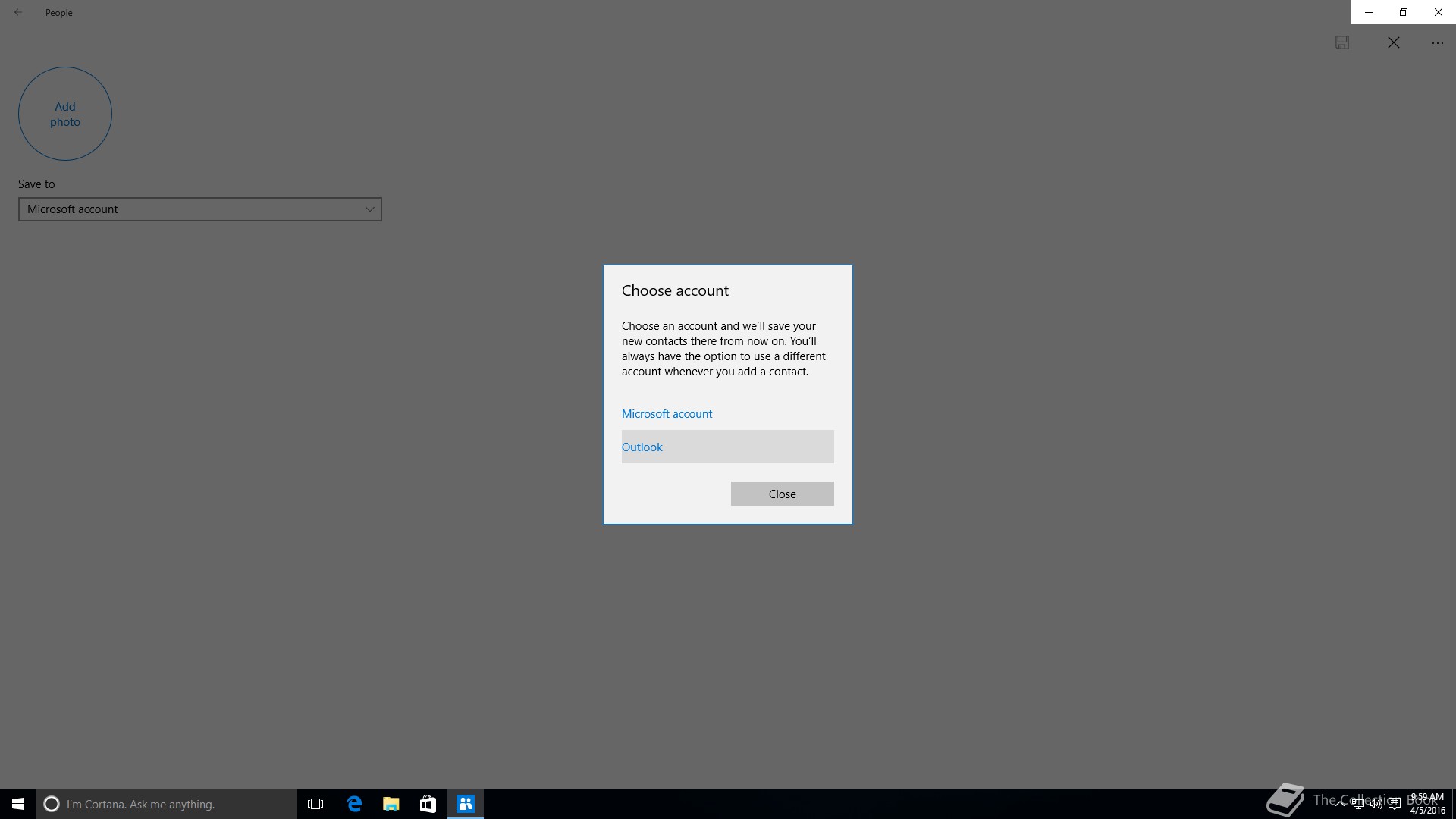Launch Microsoft Edge from the taskbar

point(354,804)
